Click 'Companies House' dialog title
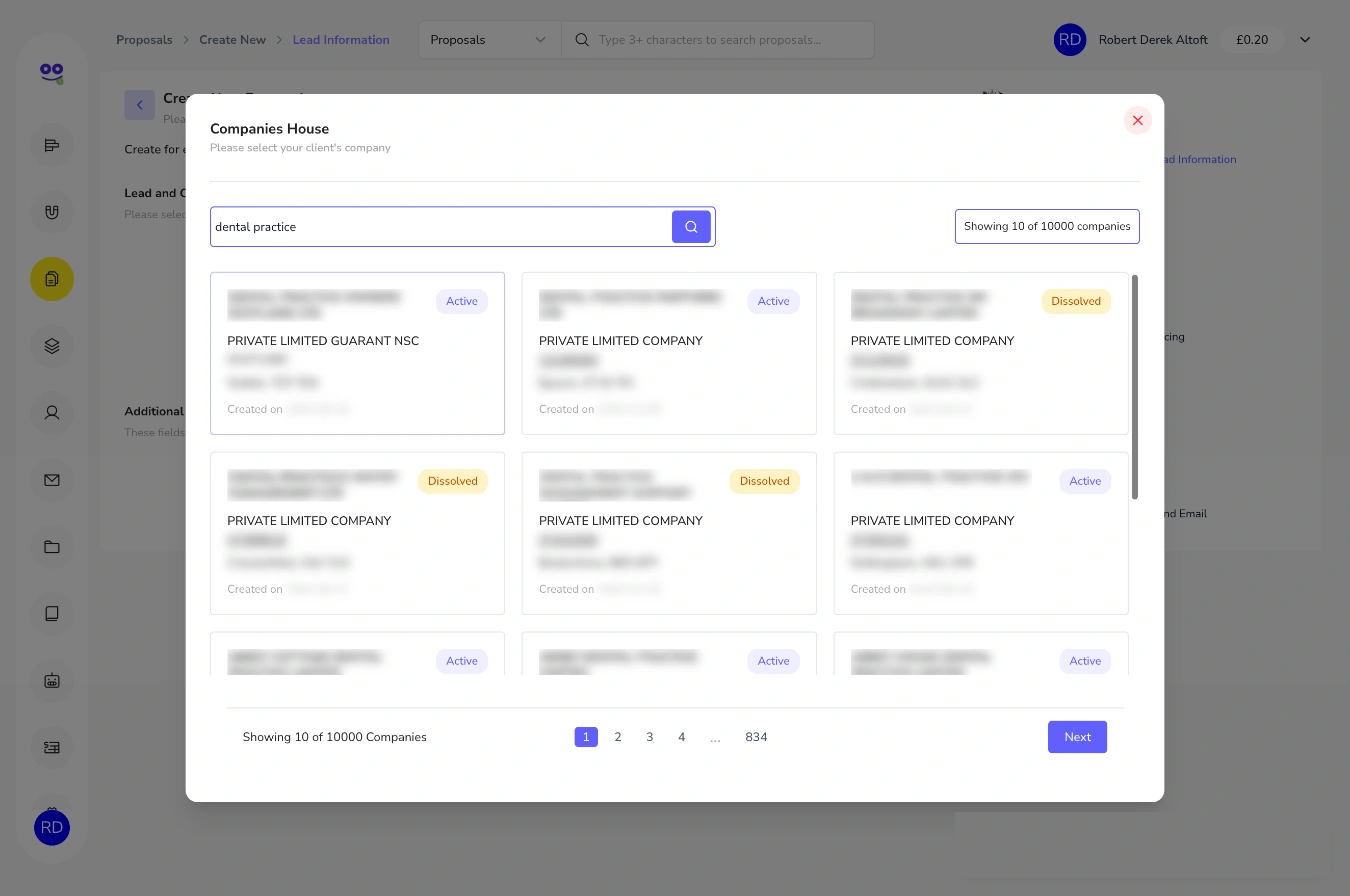Screen dimensions: 1350x896 (270, 129)
